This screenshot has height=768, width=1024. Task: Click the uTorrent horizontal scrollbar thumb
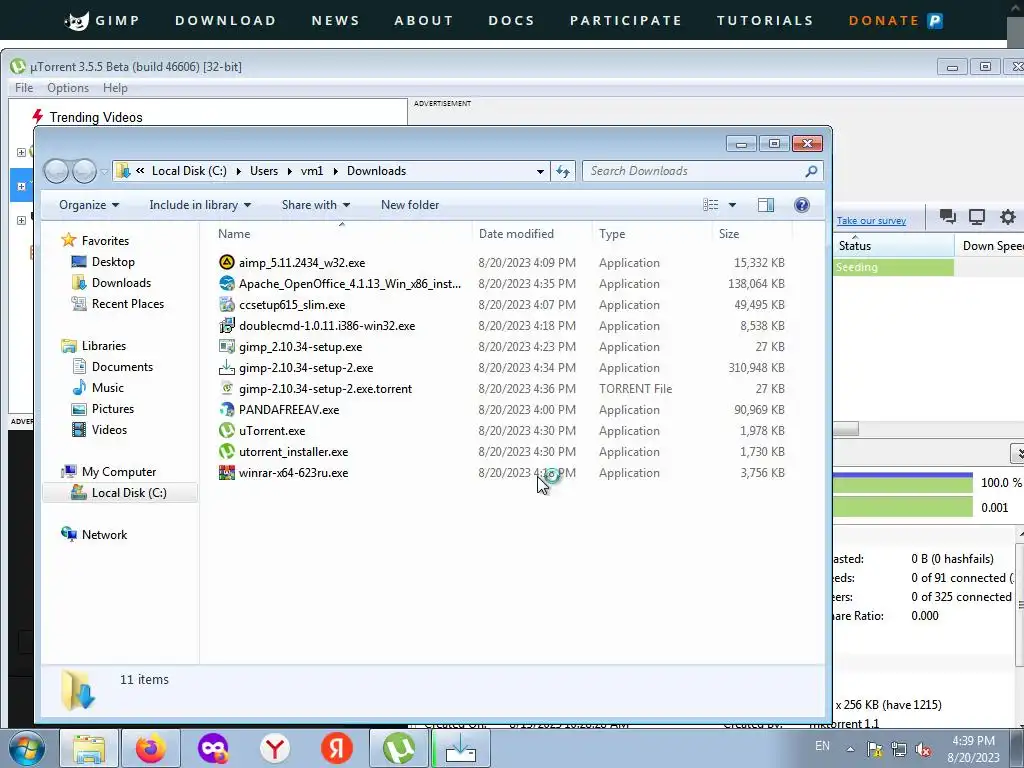(x=846, y=429)
